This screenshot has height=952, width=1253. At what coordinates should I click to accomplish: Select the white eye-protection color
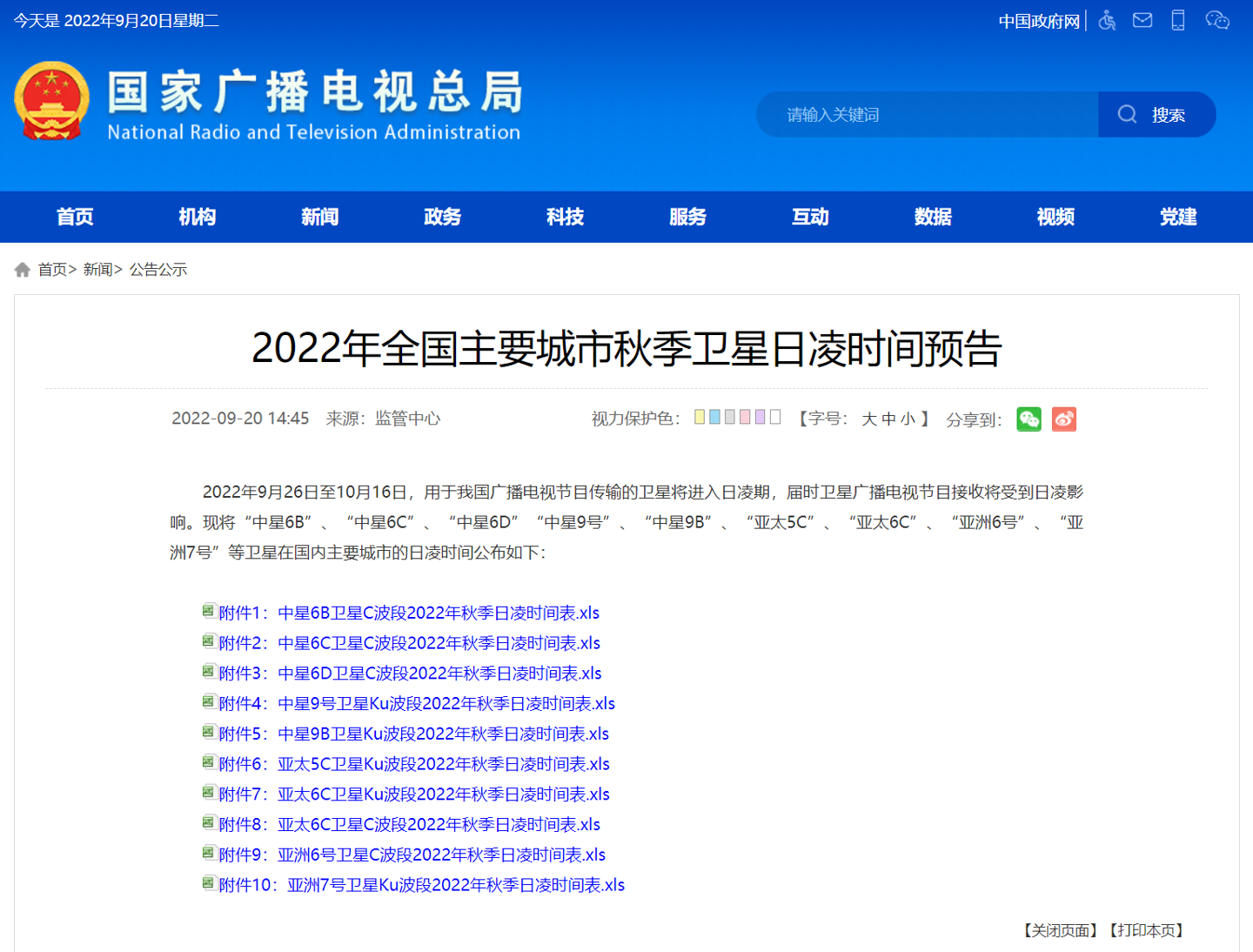(775, 417)
